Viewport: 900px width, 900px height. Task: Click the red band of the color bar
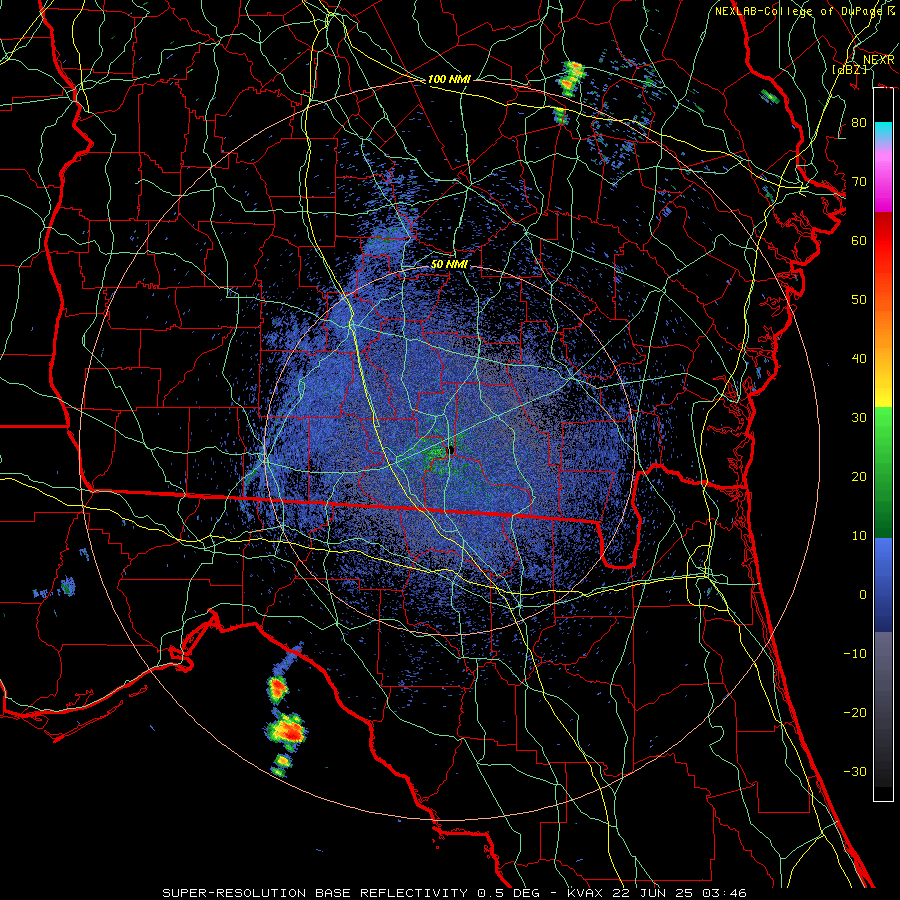[x=883, y=235]
